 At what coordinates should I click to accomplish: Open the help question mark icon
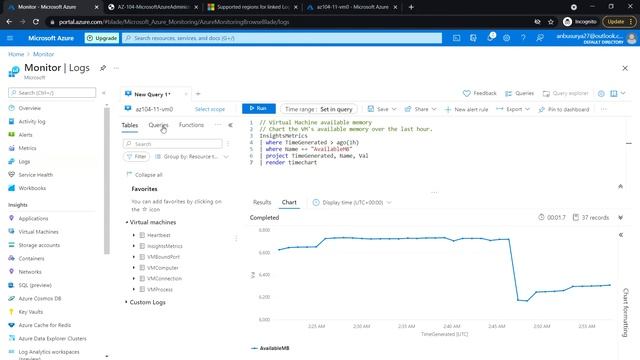point(523,38)
